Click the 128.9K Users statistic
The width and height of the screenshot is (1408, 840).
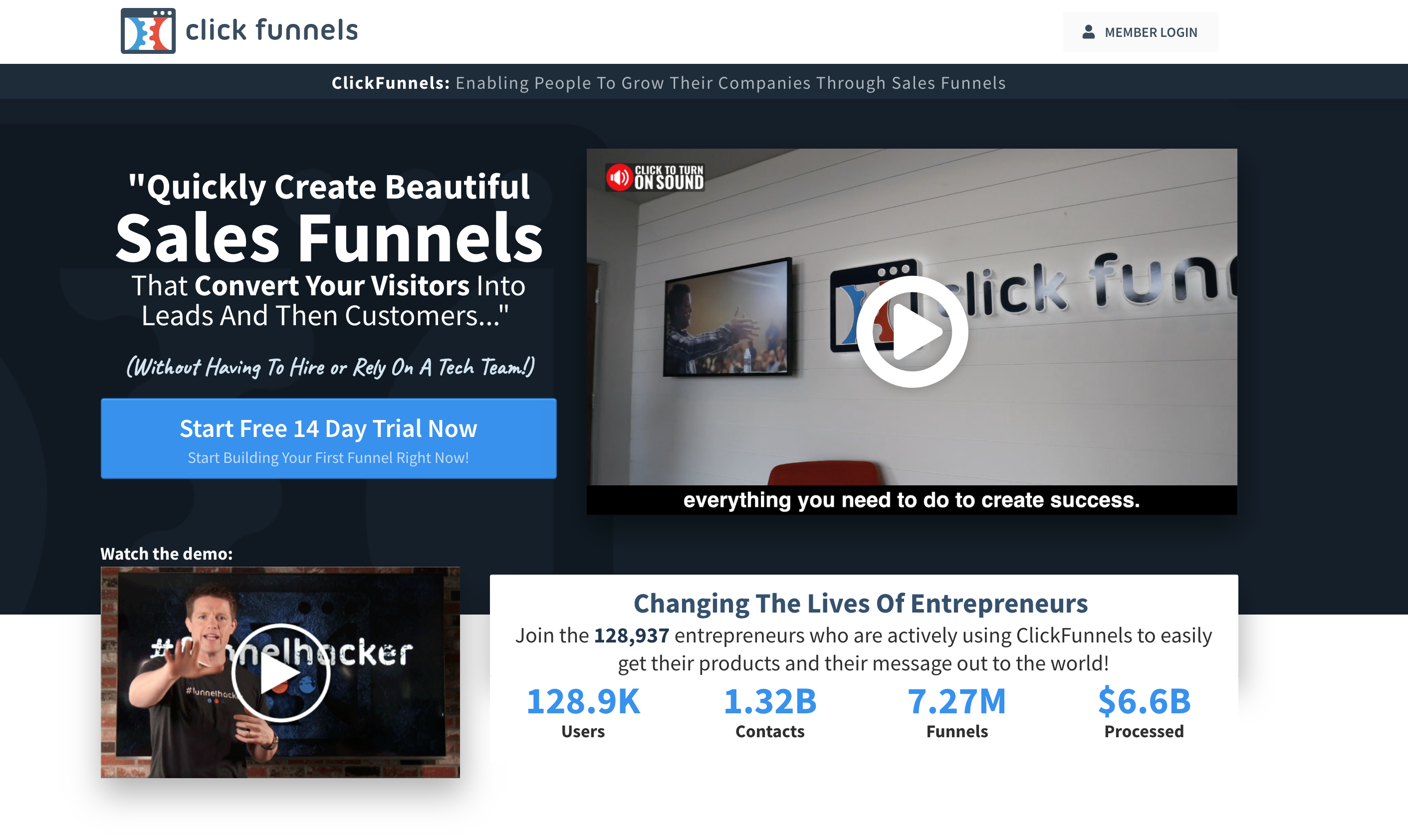[x=583, y=712]
